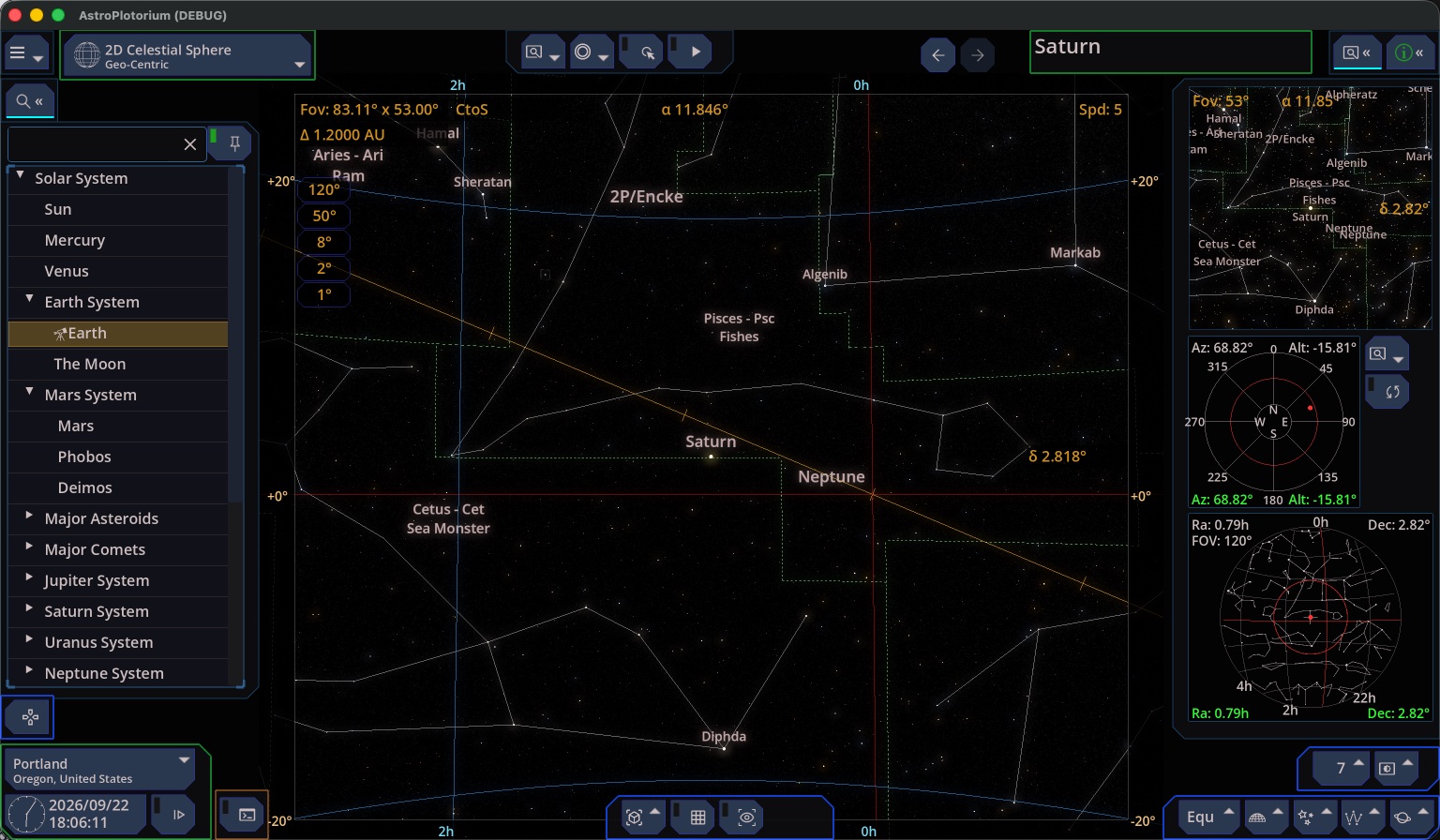This screenshot has height=840, width=1440.
Task: Toggle the time step play button
Action: click(x=173, y=814)
